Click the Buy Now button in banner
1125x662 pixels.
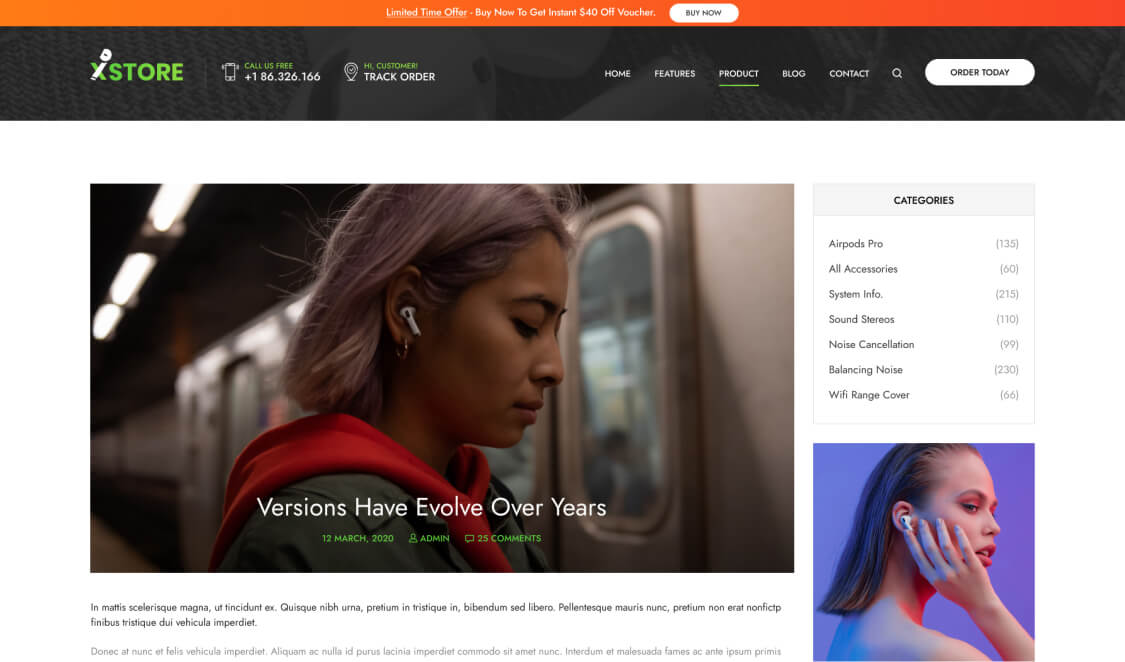pyautogui.click(x=703, y=13)
